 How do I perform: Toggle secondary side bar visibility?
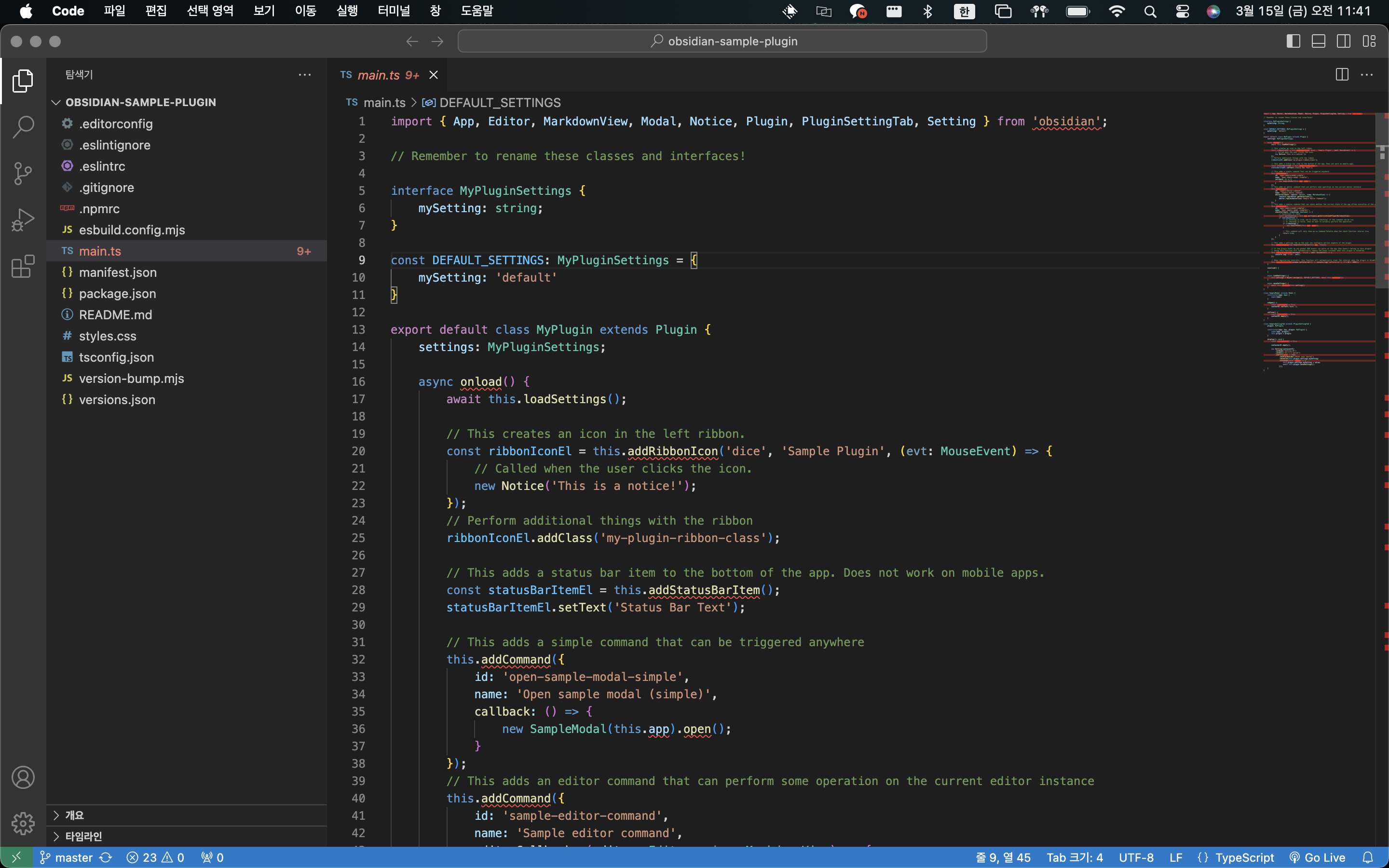pyautogui.click(x=1344, y=41)
